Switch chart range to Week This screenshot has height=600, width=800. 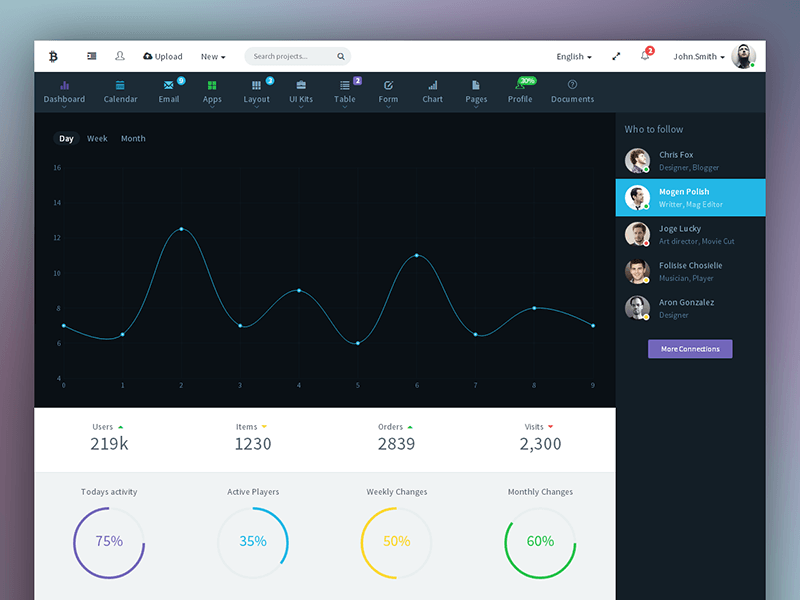[97, 139]
